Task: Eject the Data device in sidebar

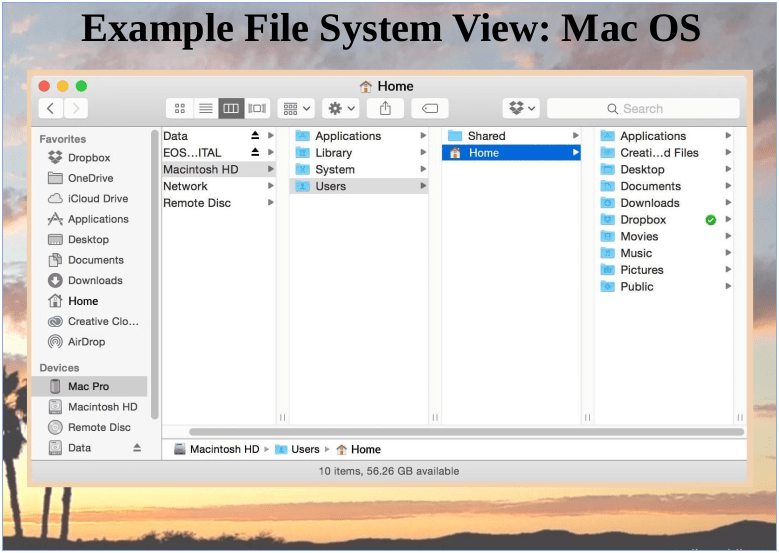Action: tap(137, 449)
